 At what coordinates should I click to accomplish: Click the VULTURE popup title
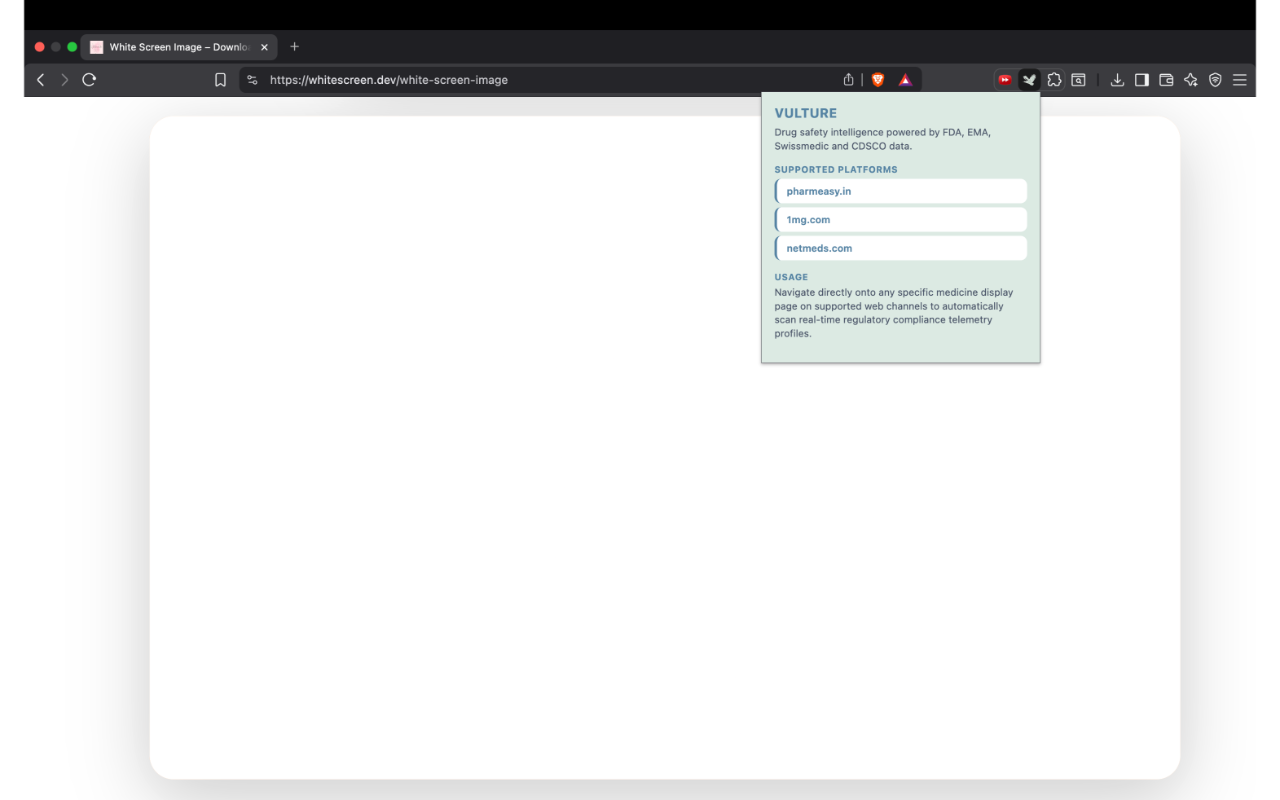(x=805, y=113)
